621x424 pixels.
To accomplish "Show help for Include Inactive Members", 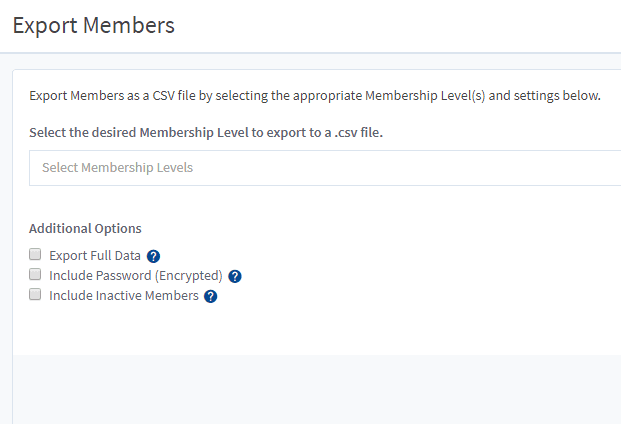I will coord(211,296).
